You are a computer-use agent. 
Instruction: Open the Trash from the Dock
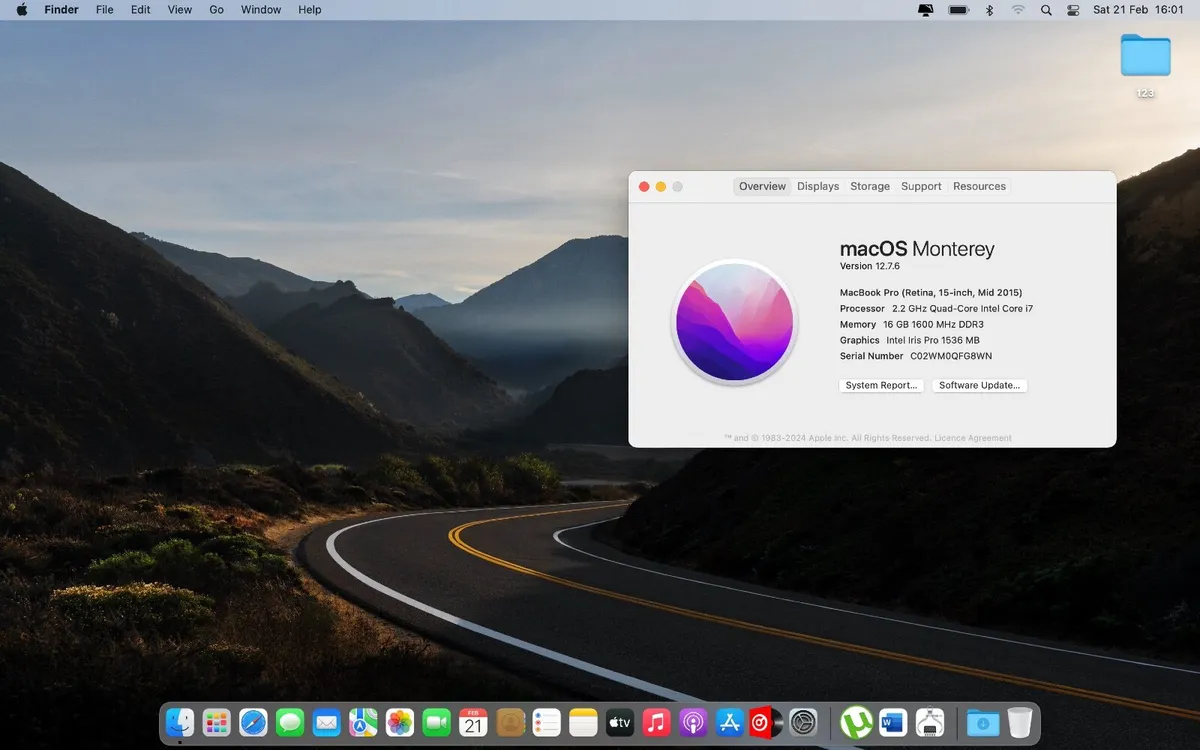[1019, 722]
